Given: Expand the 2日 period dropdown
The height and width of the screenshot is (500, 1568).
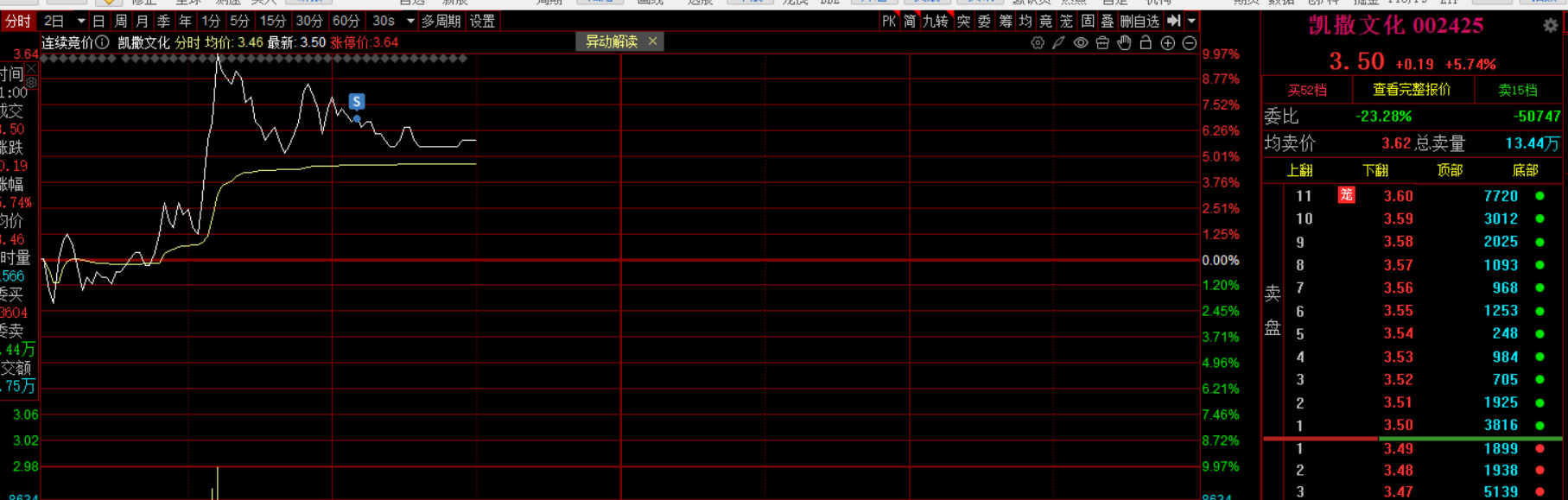Looking at the screenshot, I should pos(81,21).
